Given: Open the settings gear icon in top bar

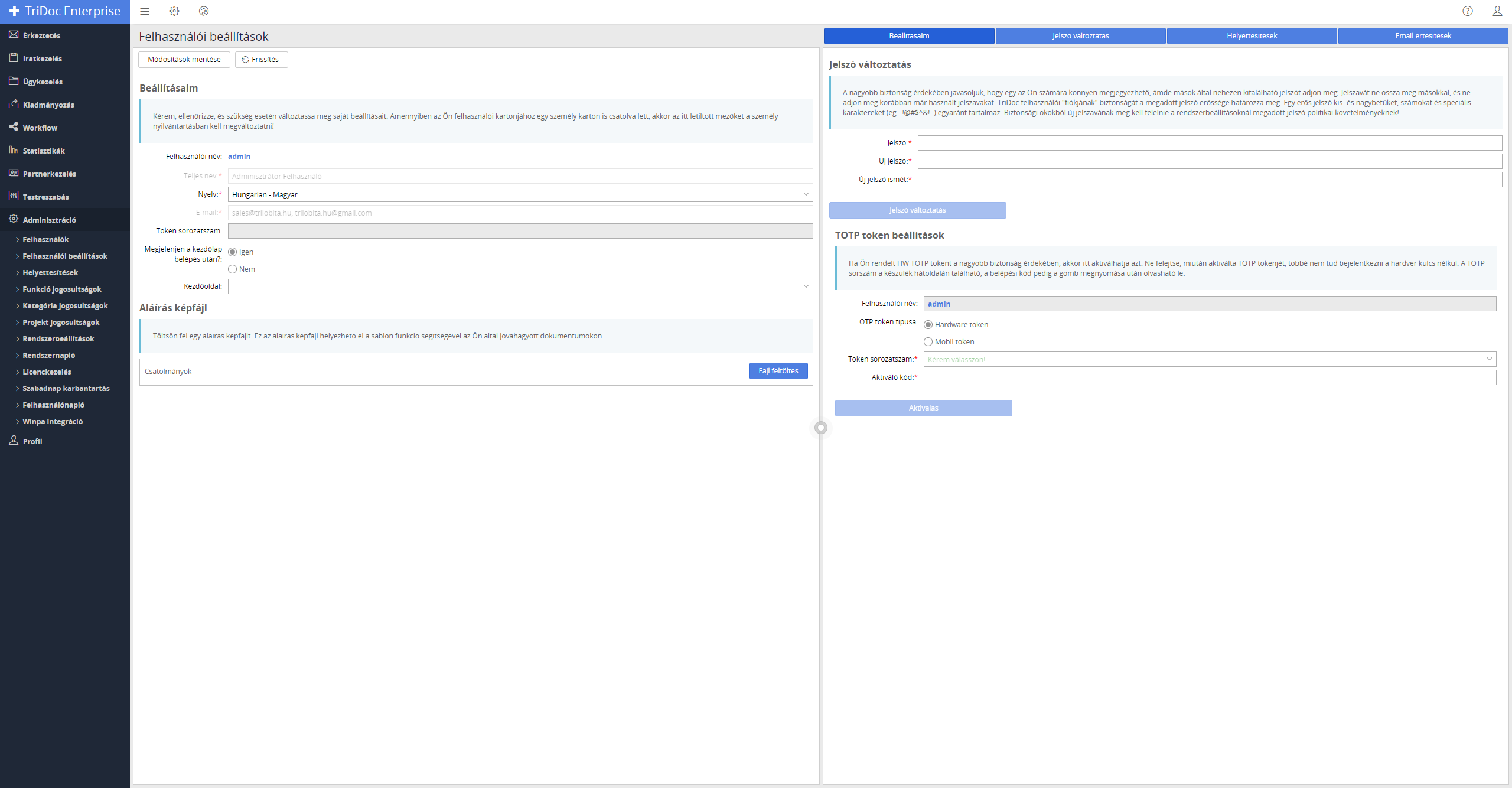Looking at the screenshot, I should [174, 11].
